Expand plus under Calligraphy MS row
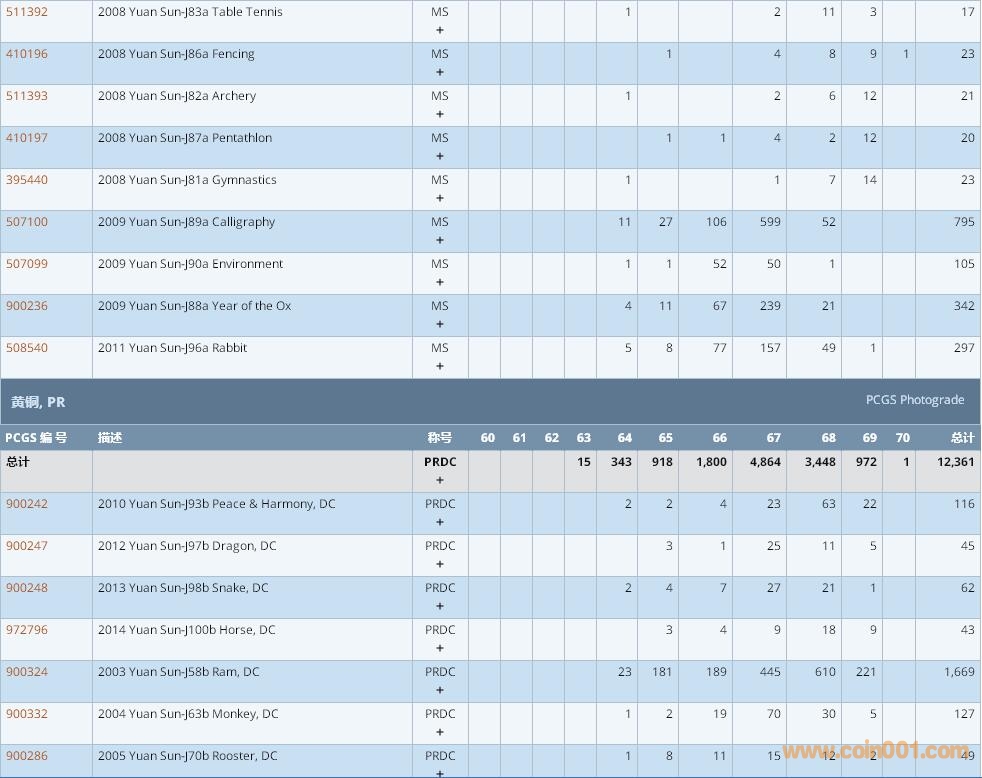Image resolution: width=982 pixels, height=778 pixels. pos(440,241)
